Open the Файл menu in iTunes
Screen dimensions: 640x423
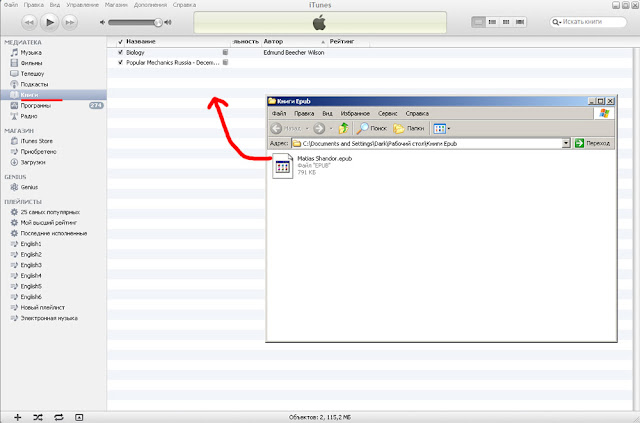11,5
